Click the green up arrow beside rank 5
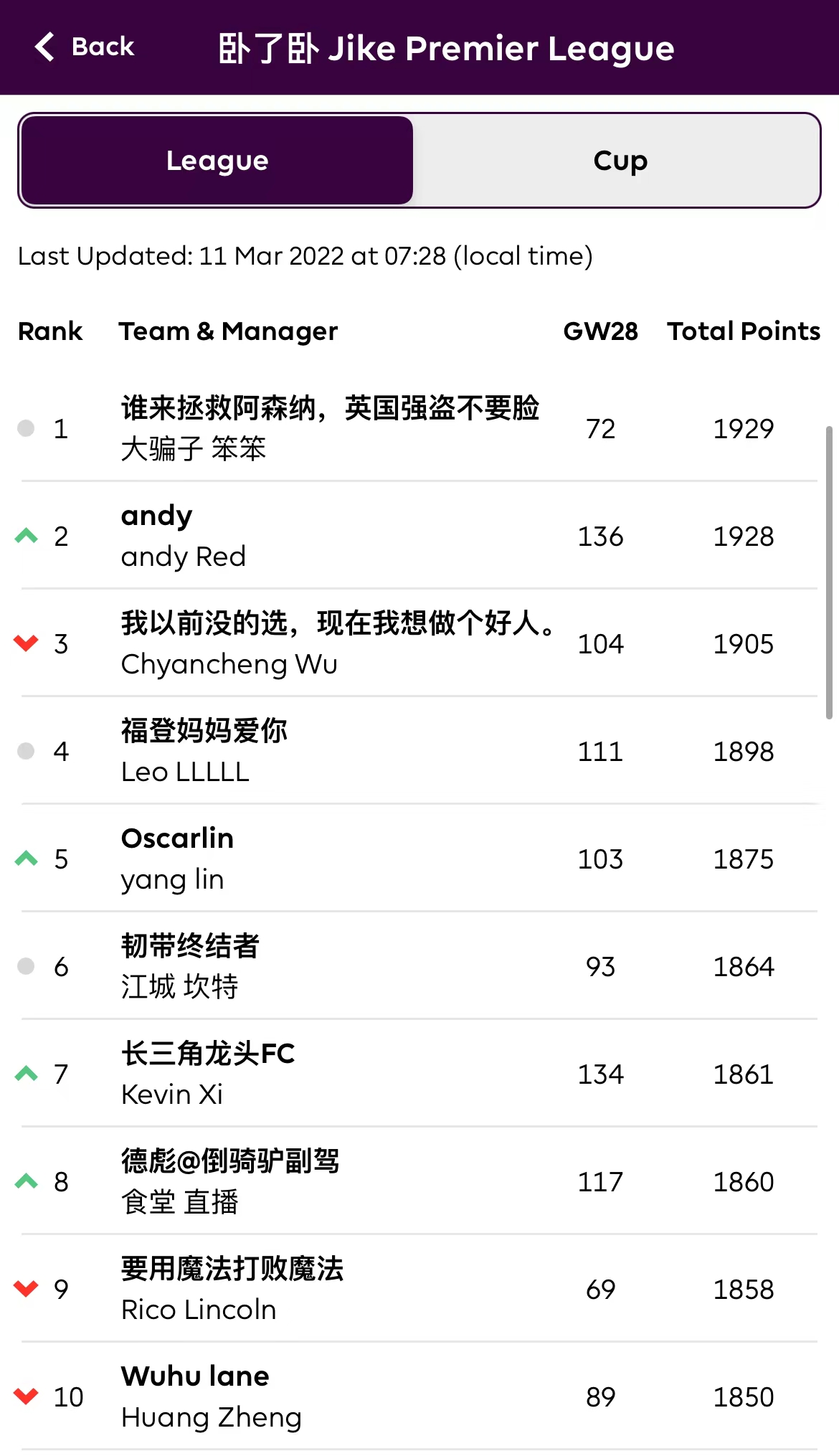Viewport: 839px width, 1456px height. pyautogui.click(x=27, y=859)
